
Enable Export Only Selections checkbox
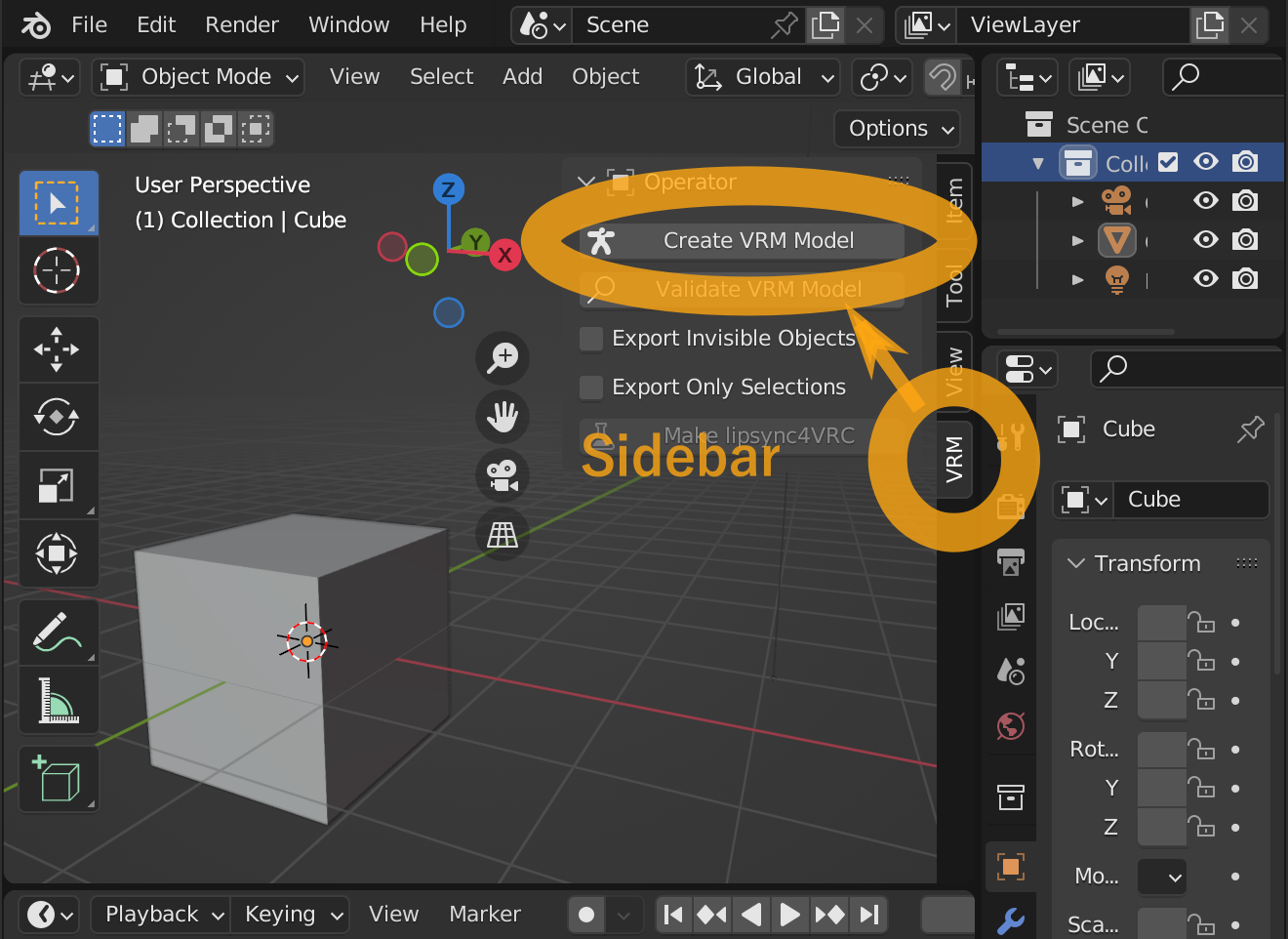(x=591, y=388)
